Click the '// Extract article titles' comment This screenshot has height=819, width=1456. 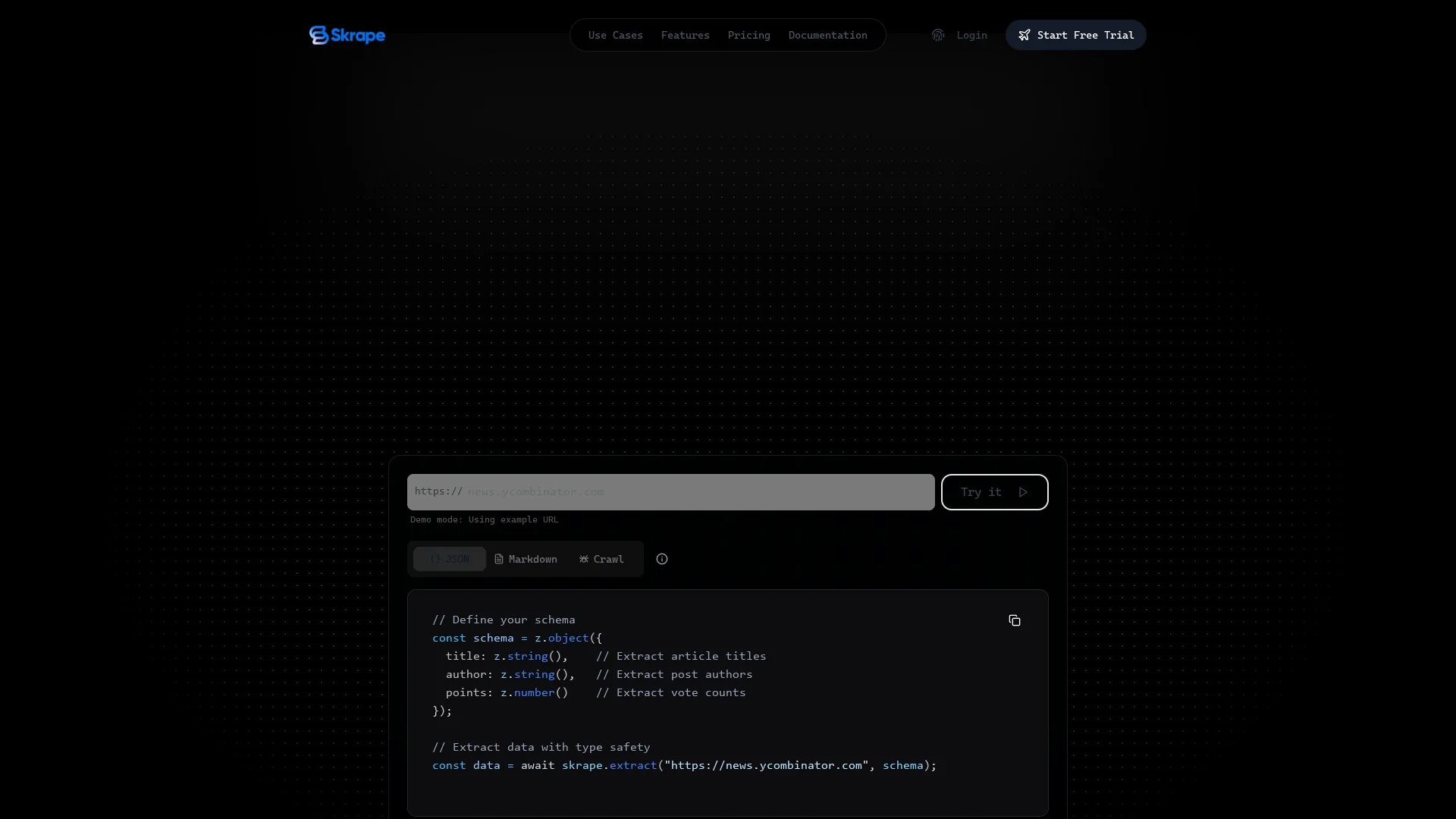click(x=681, y=656)
